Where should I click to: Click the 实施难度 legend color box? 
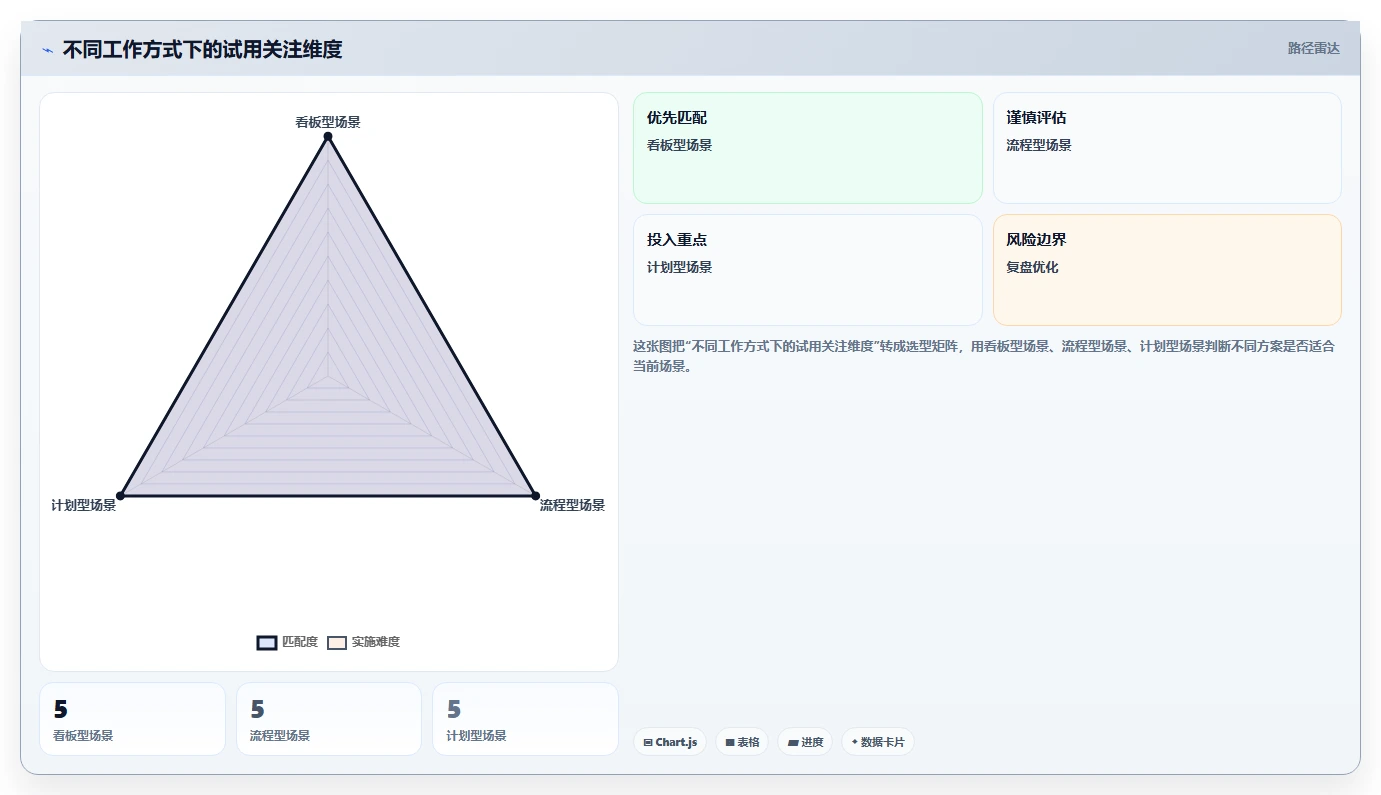point(337,643)
